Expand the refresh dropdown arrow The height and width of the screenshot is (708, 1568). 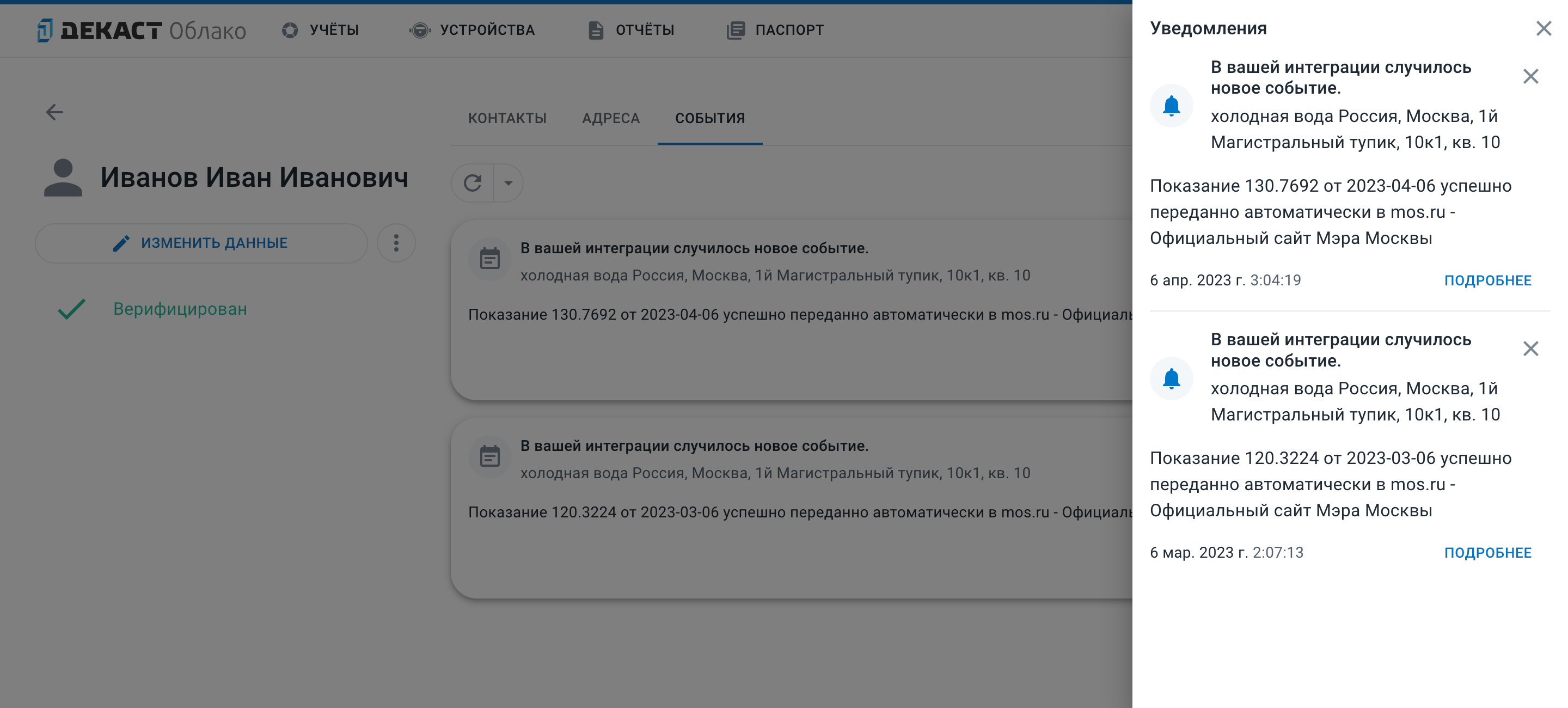pos(509,182)
